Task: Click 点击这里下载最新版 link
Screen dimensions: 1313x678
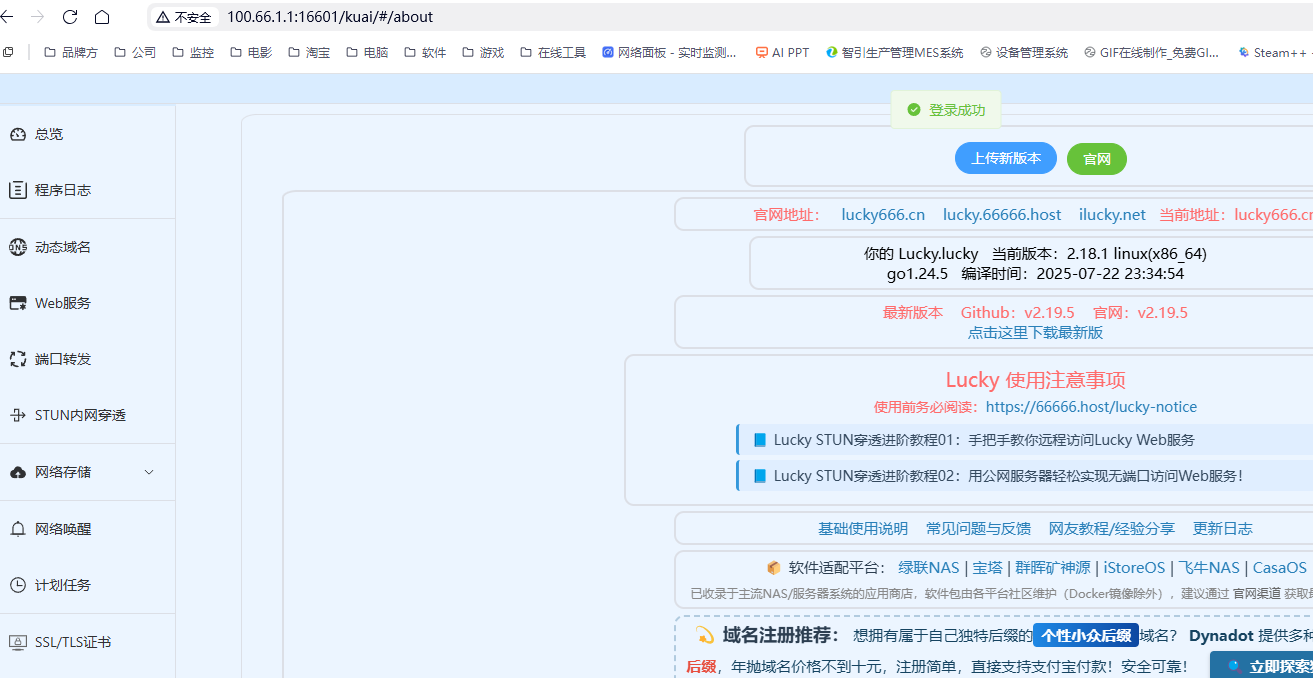Action: pos(1035,332)
